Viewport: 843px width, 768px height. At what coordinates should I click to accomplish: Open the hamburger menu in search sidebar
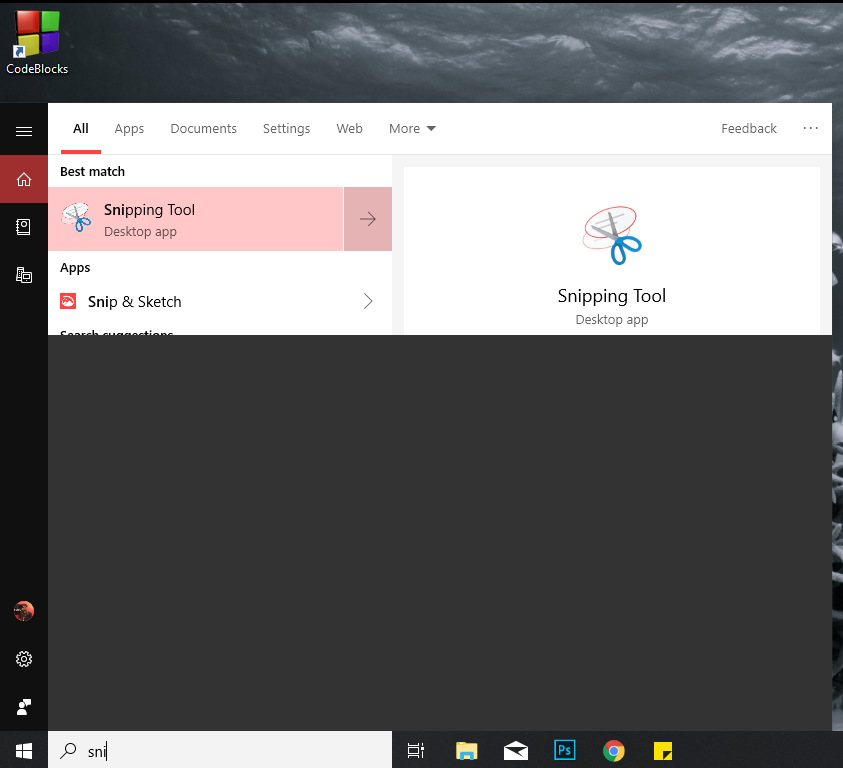click(x=24, y=131)
